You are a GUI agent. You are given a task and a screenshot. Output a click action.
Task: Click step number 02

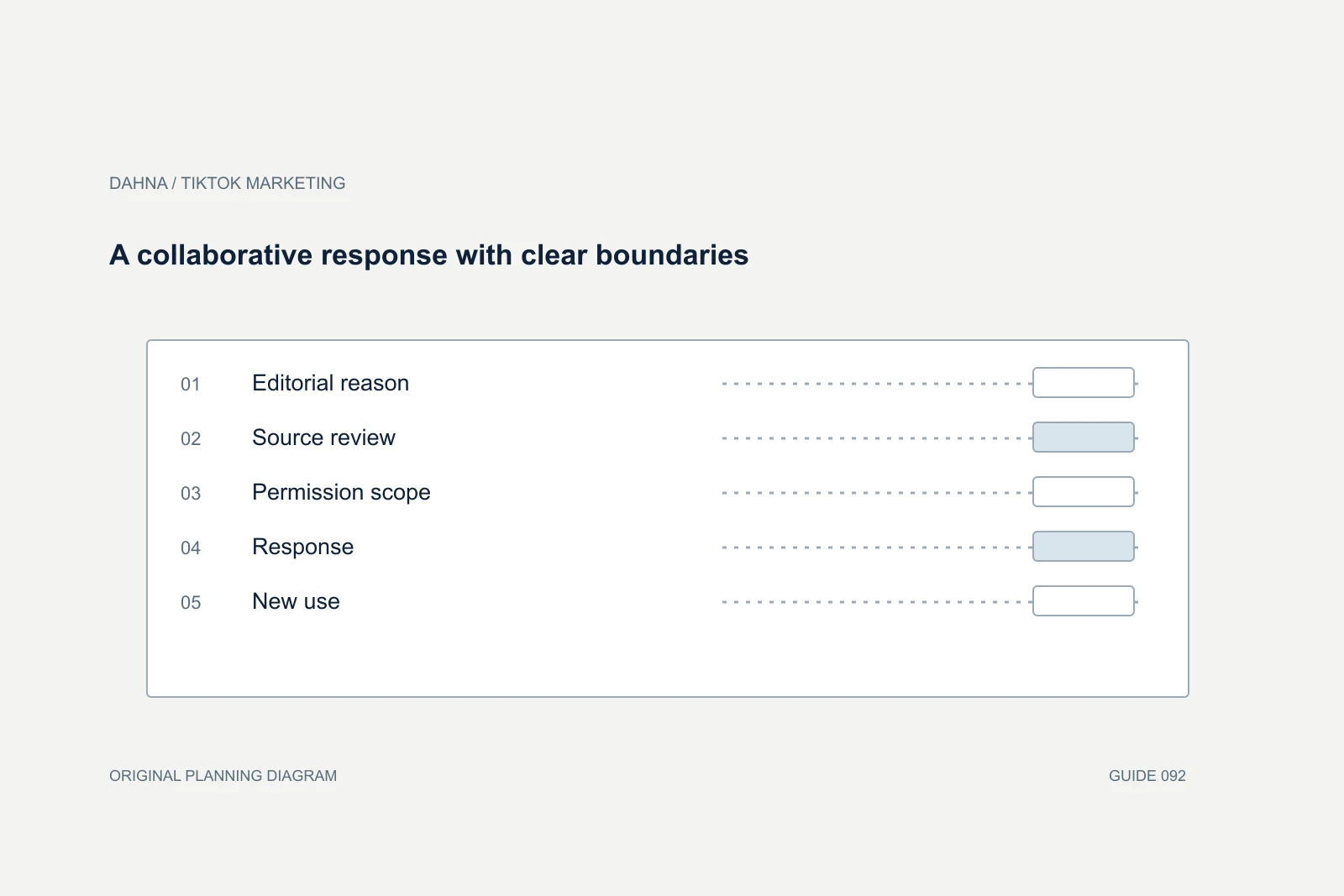[191, 439]
